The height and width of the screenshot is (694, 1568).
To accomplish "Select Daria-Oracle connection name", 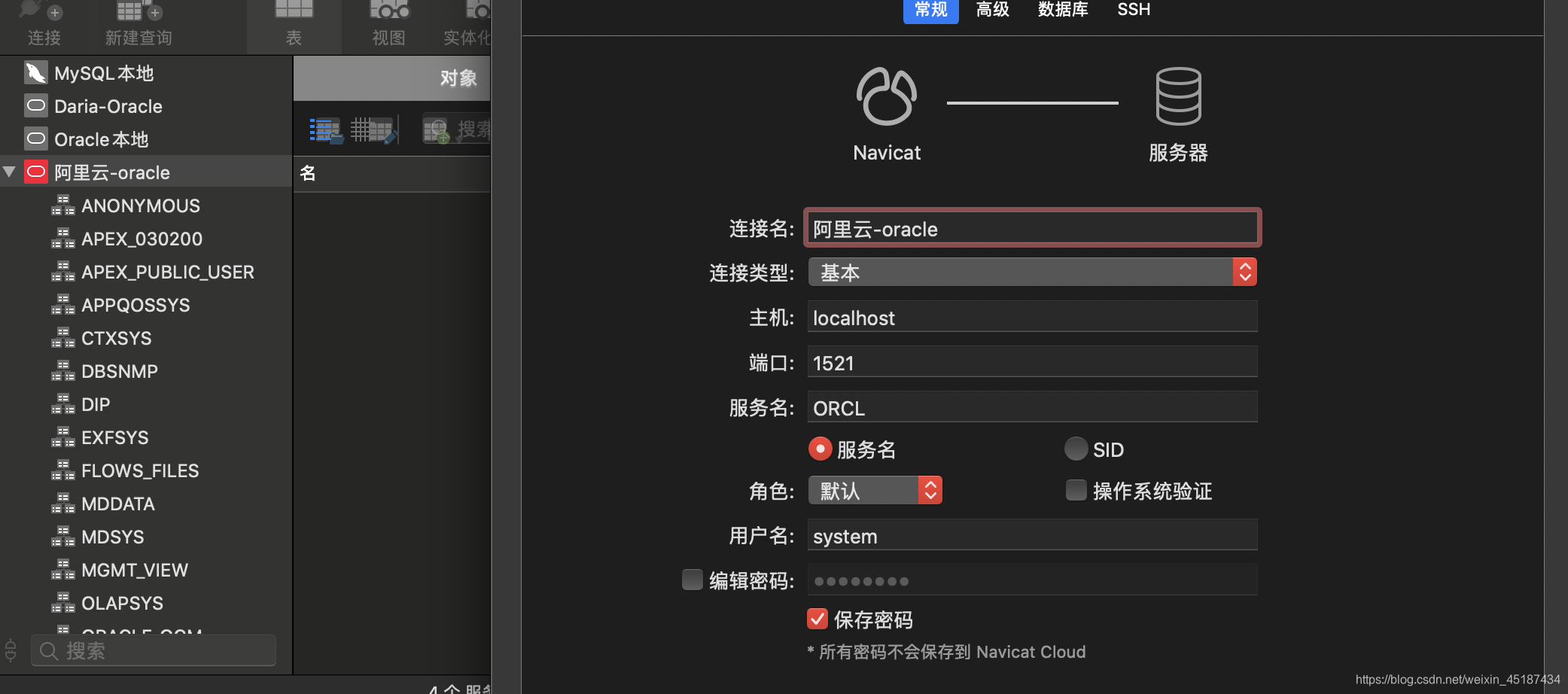I will click(x=108, y=107).
